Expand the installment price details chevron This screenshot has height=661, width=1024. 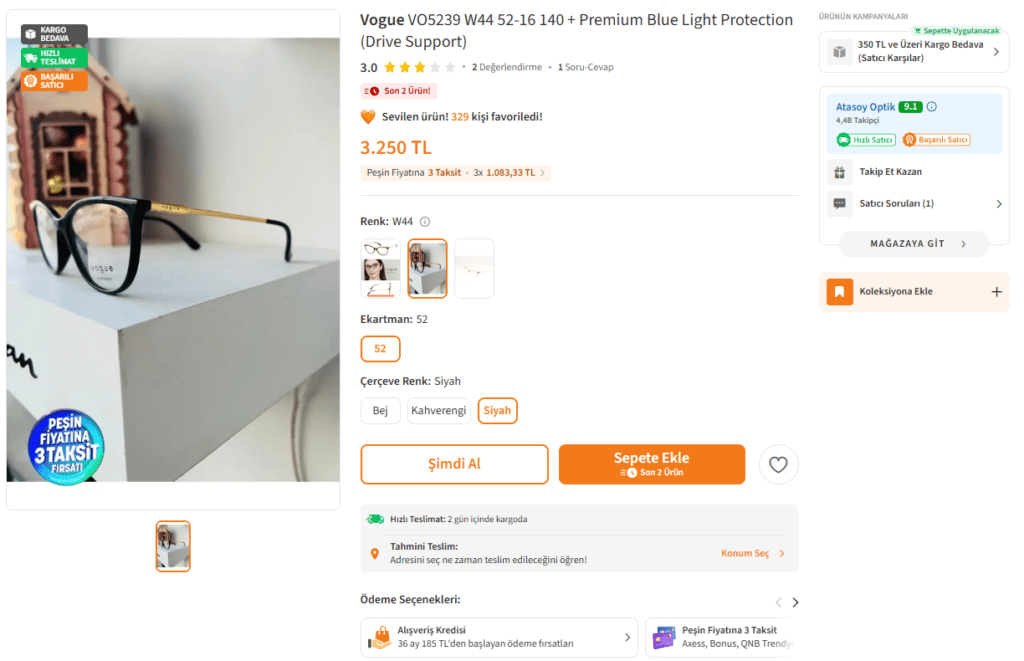point(543,173)
